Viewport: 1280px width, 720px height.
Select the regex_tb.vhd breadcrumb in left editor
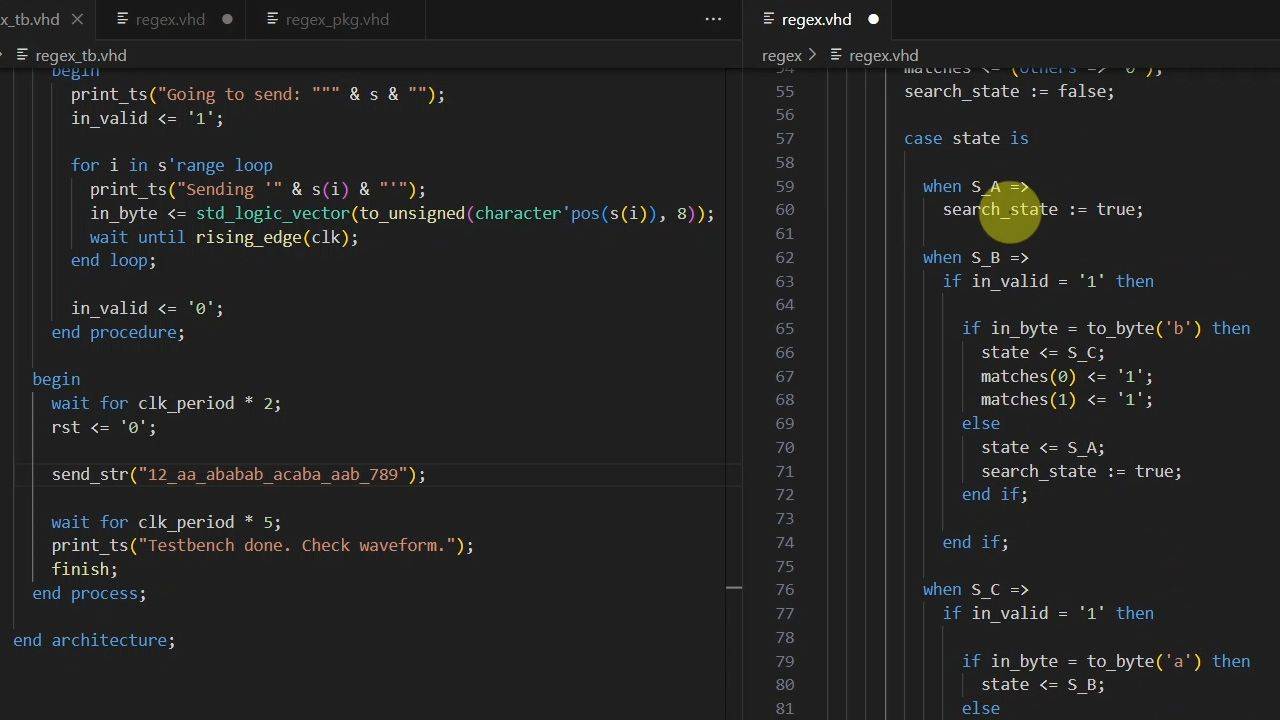[80, 55]
